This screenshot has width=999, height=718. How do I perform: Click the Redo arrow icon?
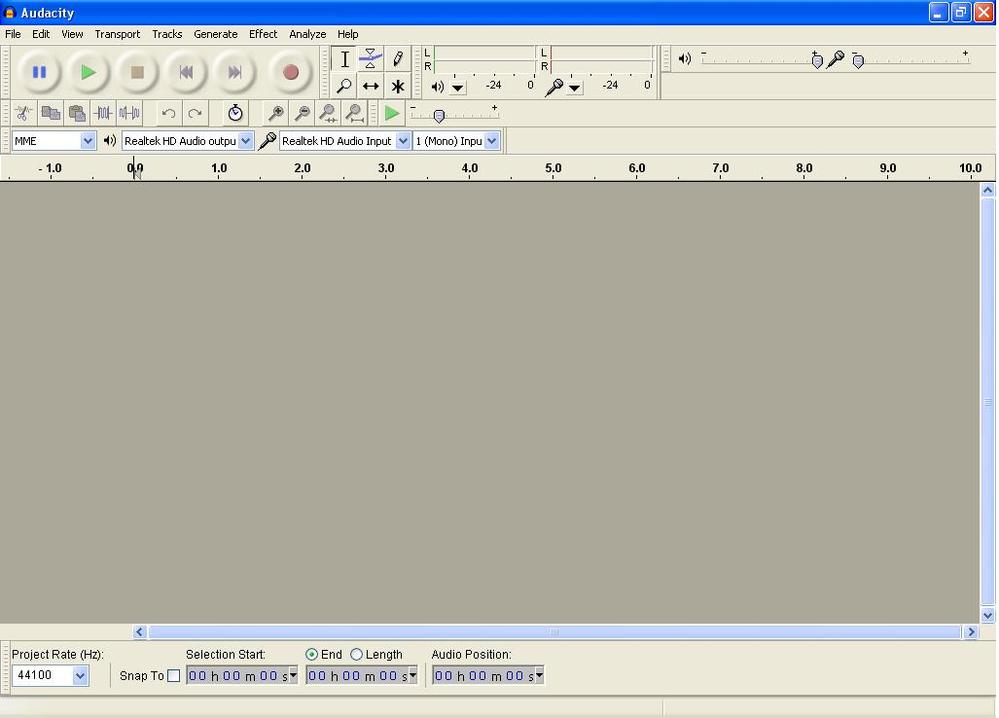pyautogui.click(x=195, y=113)
